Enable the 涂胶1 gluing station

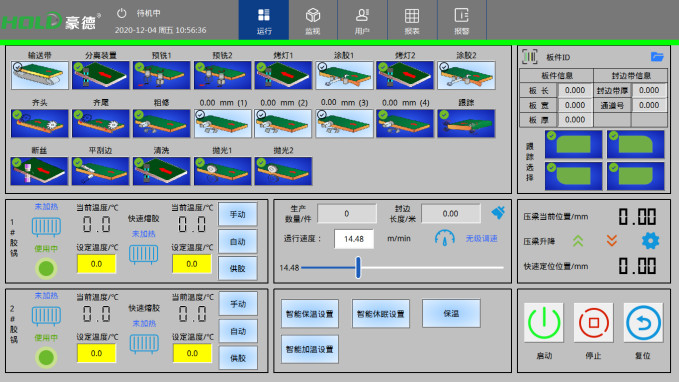[x=344, y=75]
